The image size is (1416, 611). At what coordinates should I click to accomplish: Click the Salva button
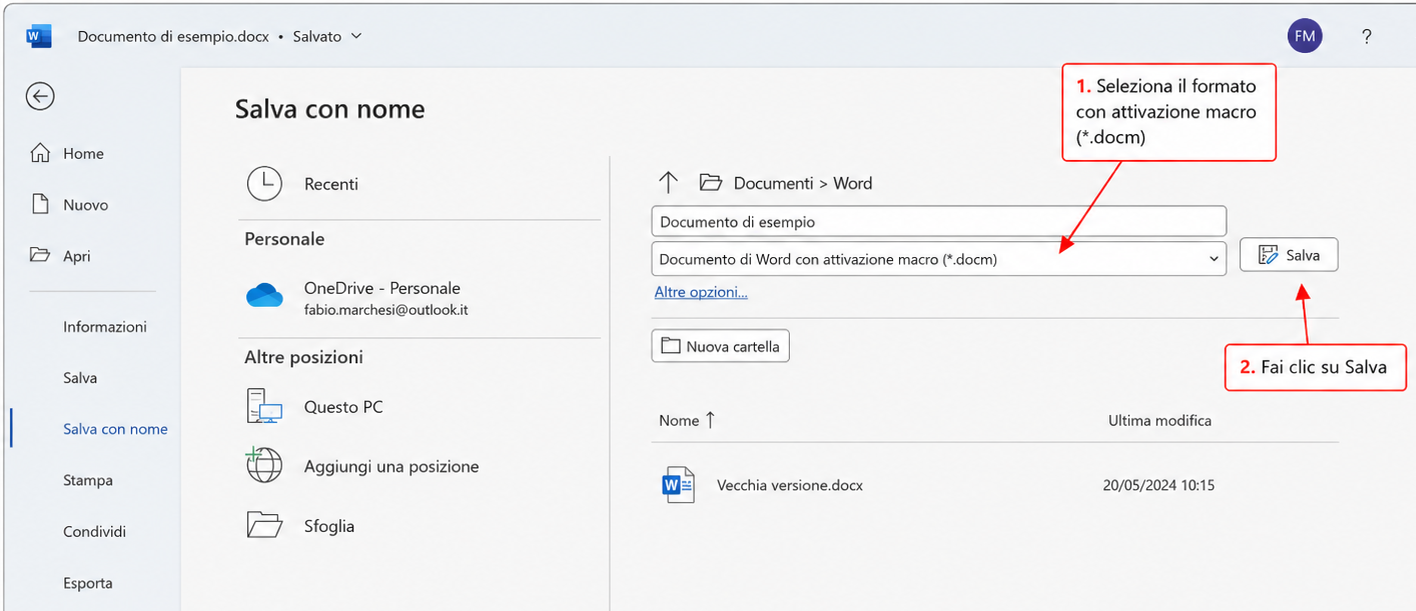(1288, 255)
